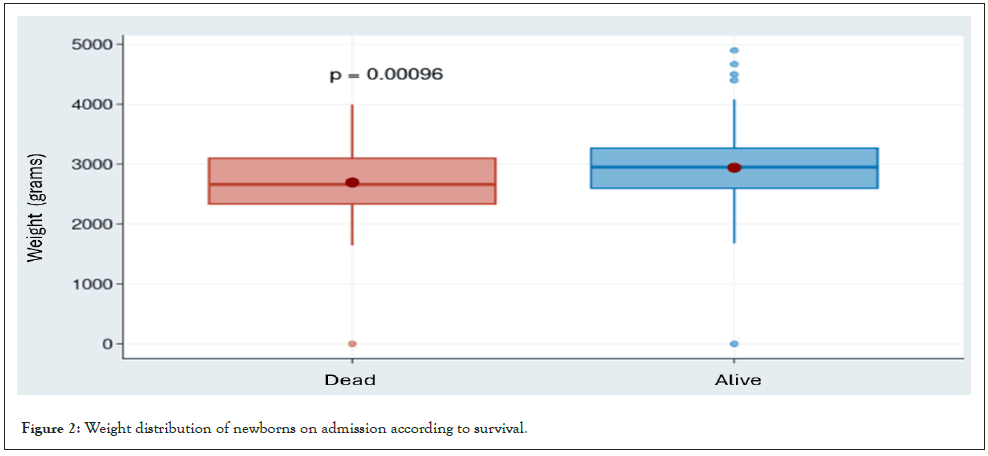Image resolution: width=988 pixels, height=456 pixels.
Task: Click the Weight (grams) y-axis title
Action: 36,208
